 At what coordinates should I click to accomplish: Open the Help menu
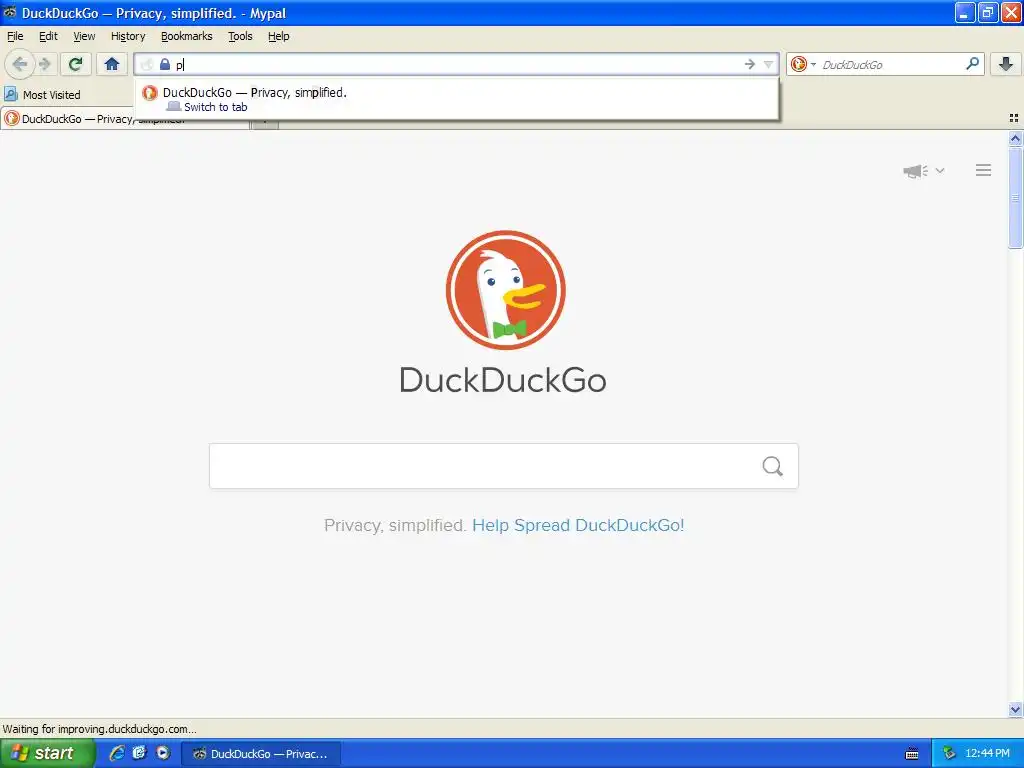pos(278,36)
